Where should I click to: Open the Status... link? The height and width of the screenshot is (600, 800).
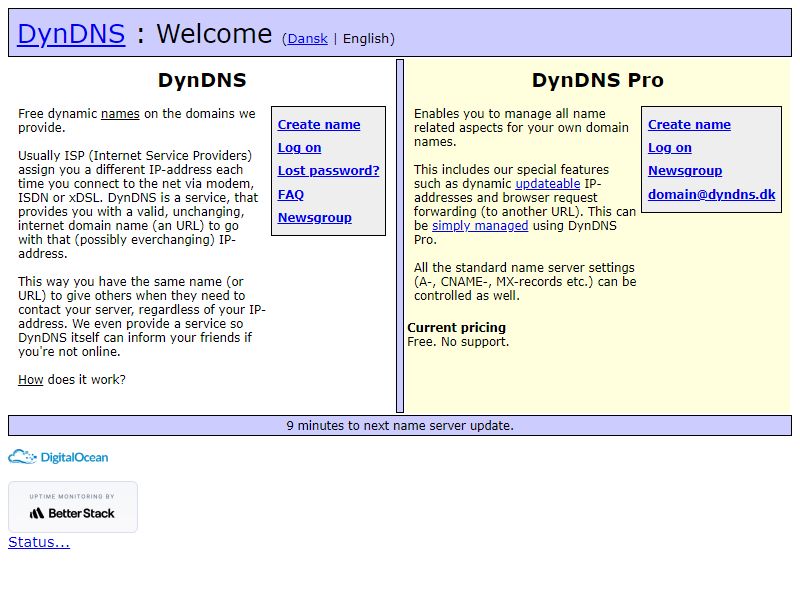39,542
